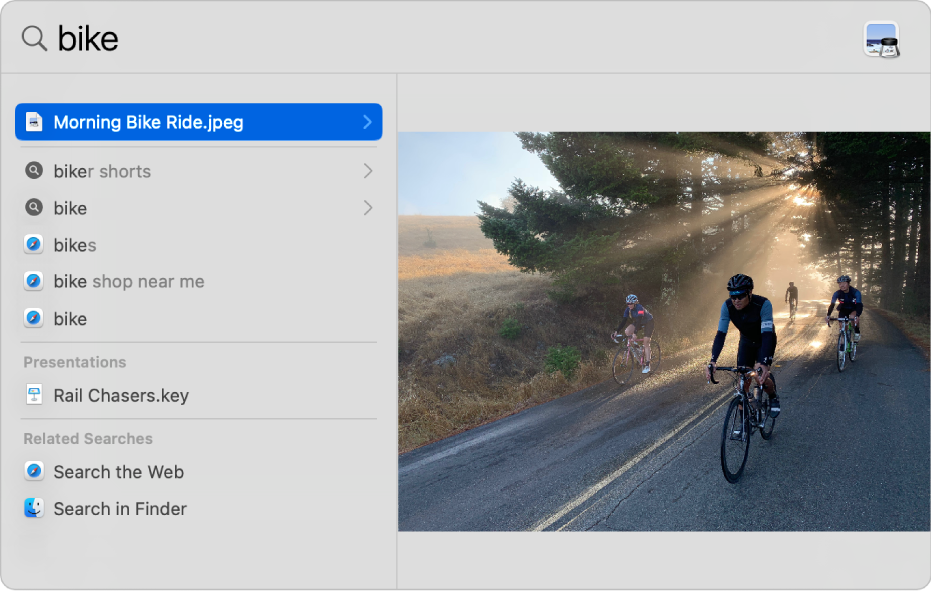Click the Keynote icon for Rail Chasers.key

tap(34, 395)
